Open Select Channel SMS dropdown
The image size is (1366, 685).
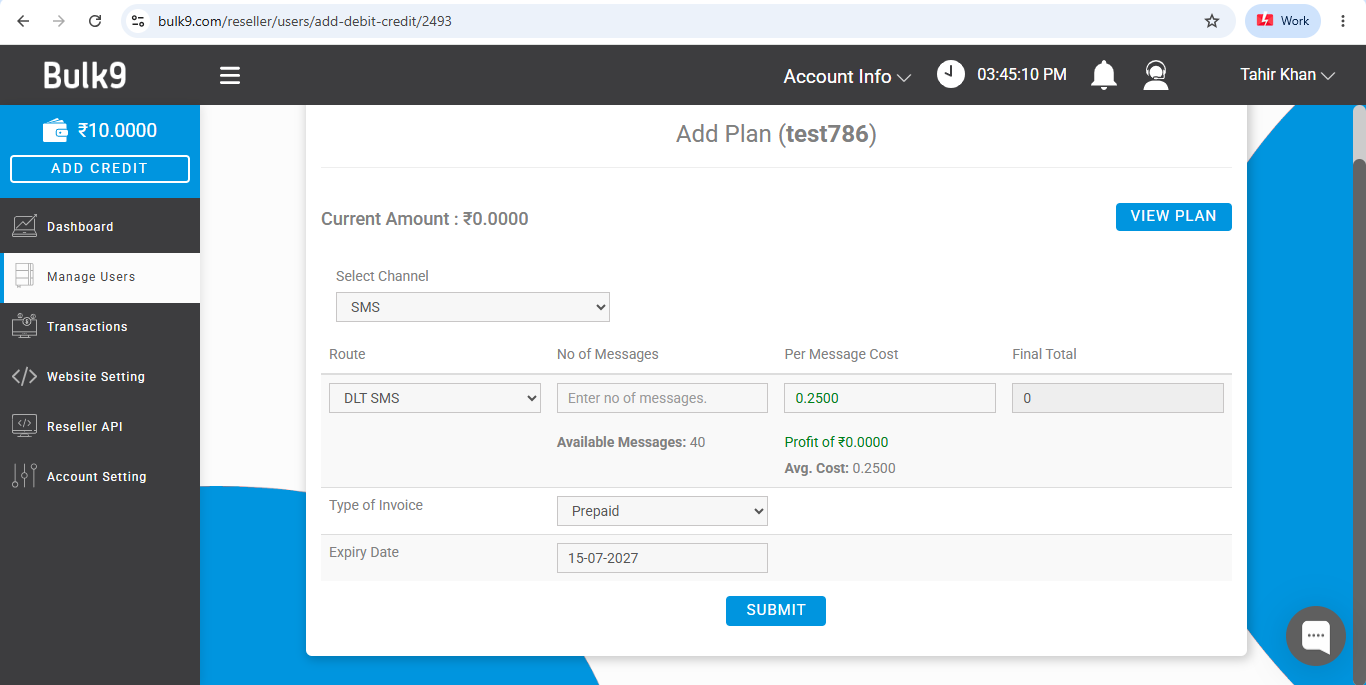click(473, 307)
